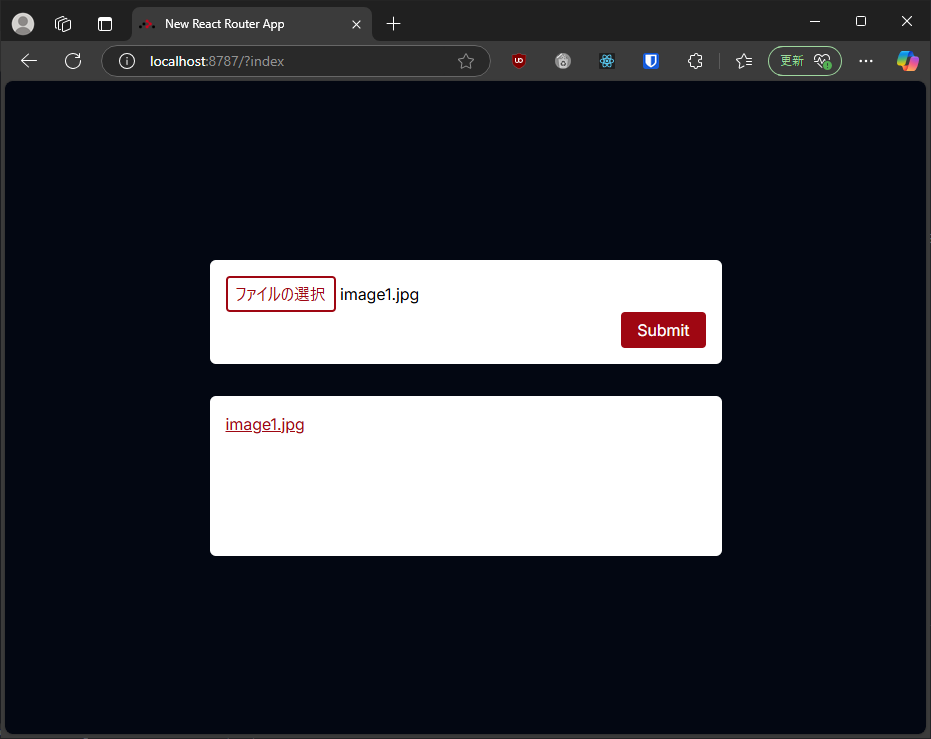Minimize the browser window
931x739 pixels.
point(815,21)
